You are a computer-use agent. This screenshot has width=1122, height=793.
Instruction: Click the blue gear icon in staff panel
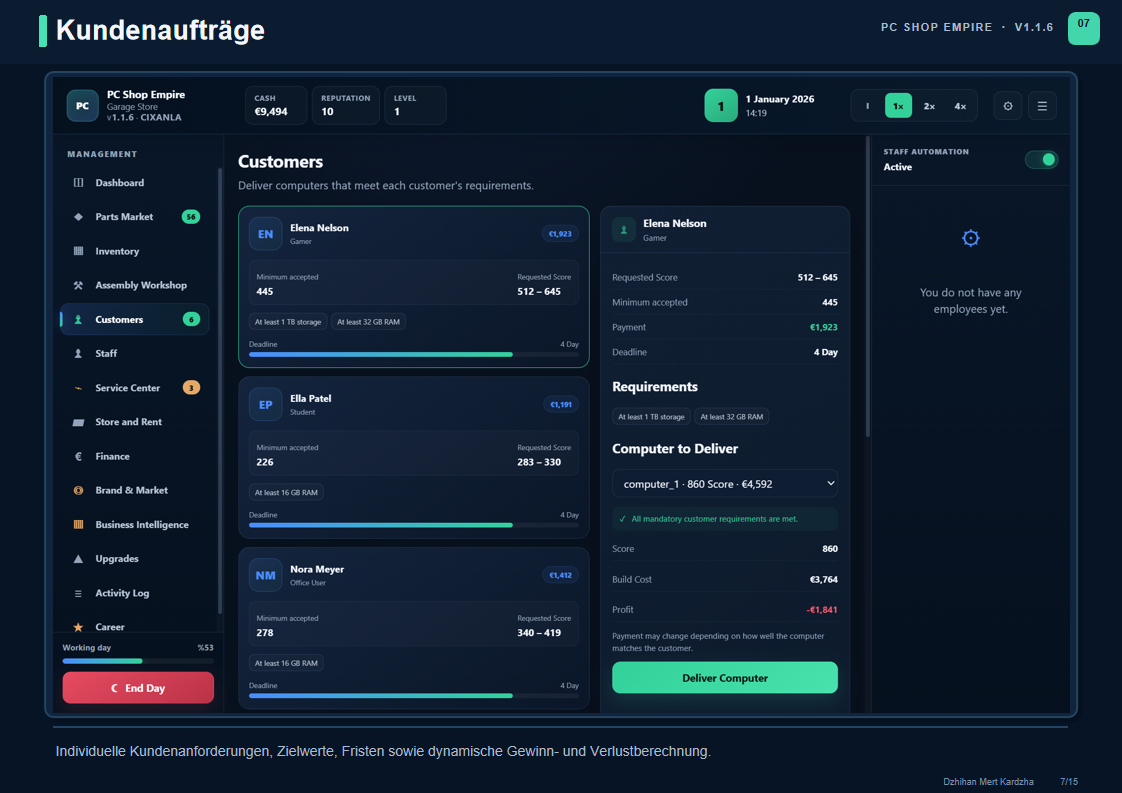(970, 238)
